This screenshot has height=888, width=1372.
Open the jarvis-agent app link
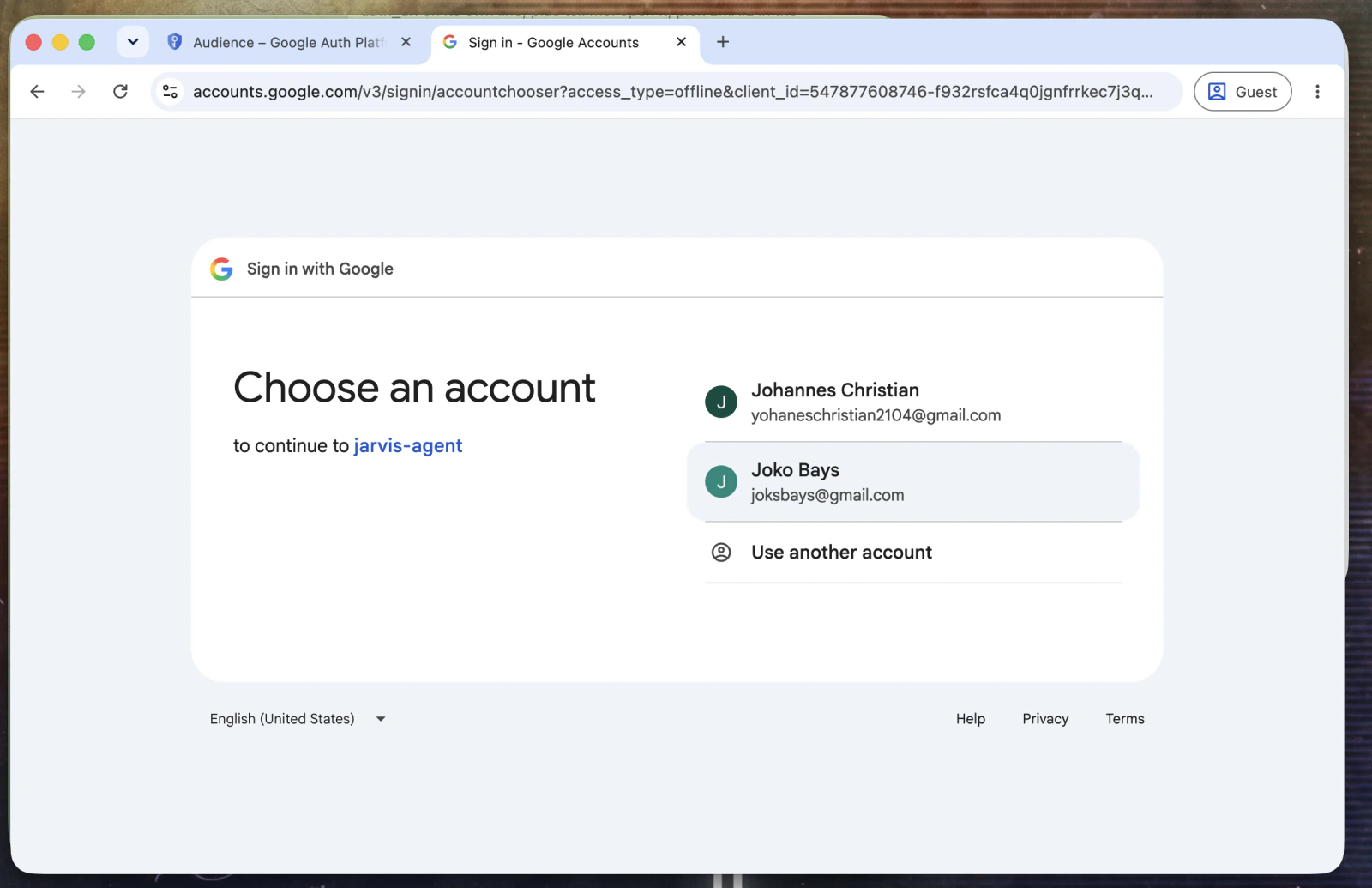408,446
